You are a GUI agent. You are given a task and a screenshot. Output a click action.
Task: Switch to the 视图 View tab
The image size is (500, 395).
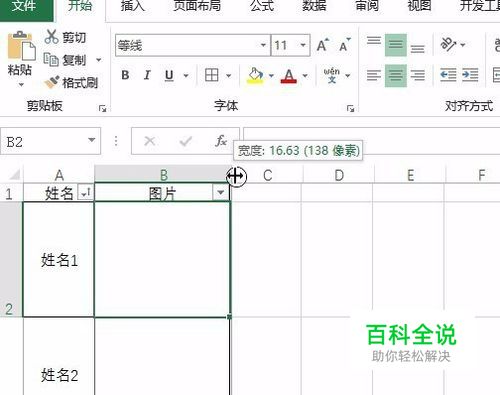point(419,6)
